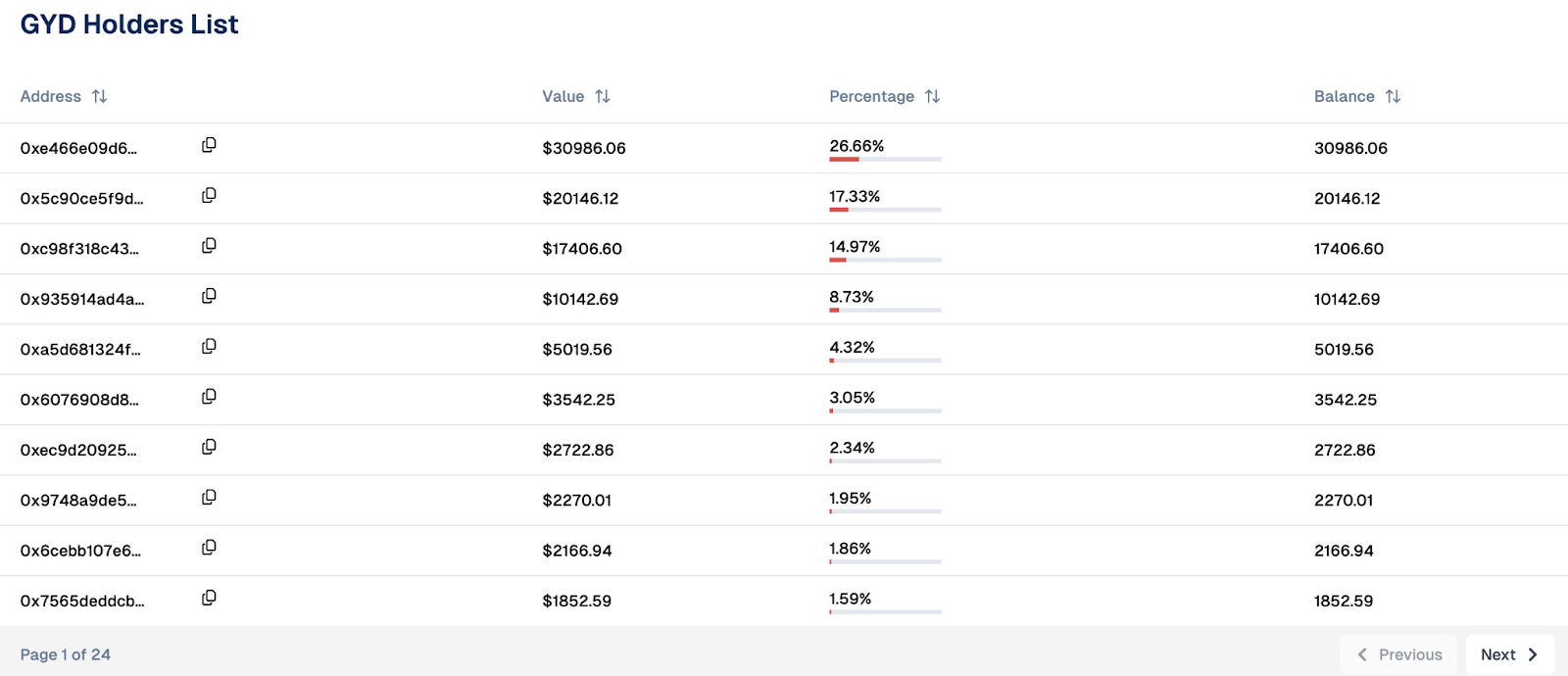Select address text 0x6cebb107e6...
The height and width of the screenshot is (676, 1568).
pyautogui.click(x=80, y=551)
